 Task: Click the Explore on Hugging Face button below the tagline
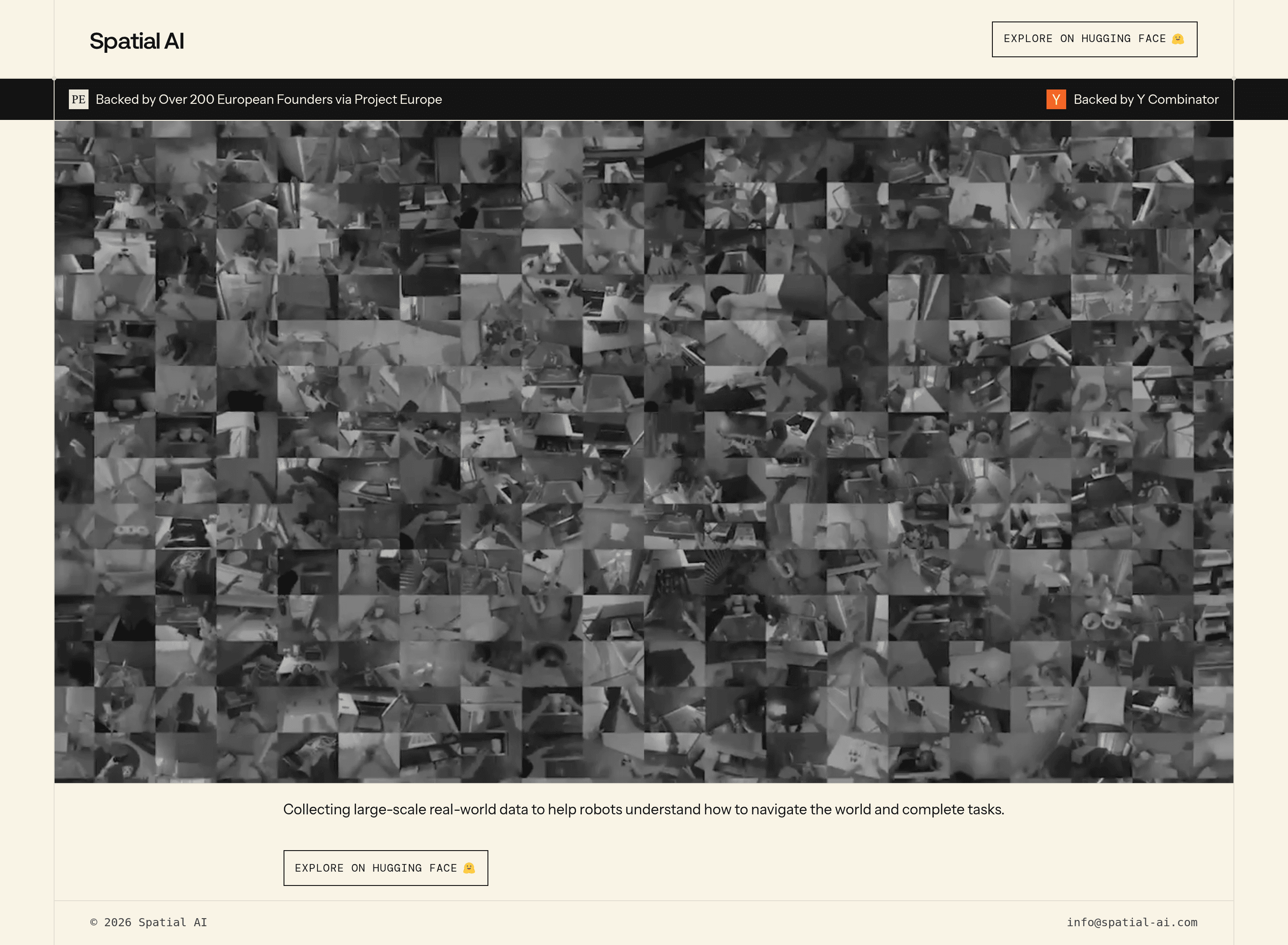[386, 868]
